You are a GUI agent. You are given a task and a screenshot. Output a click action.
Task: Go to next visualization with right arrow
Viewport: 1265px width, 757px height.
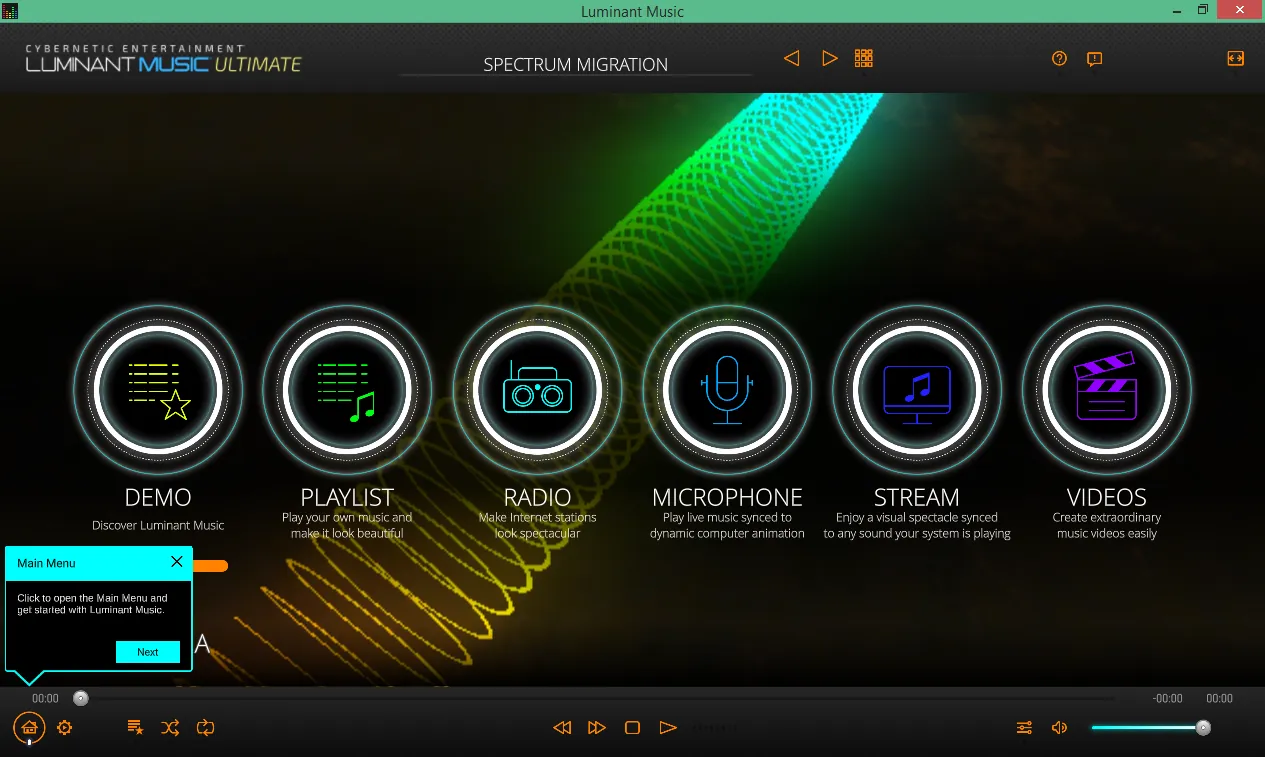click(829, 58)
